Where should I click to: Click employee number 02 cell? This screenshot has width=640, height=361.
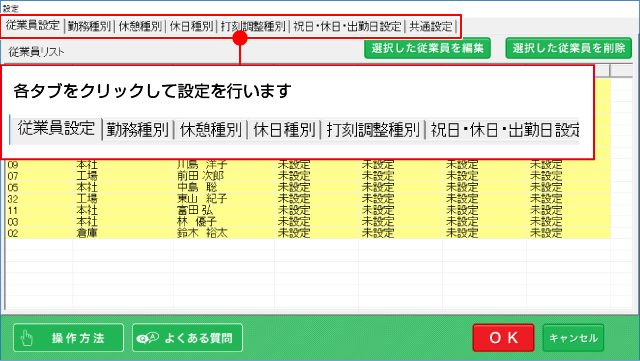coord(13,233)
